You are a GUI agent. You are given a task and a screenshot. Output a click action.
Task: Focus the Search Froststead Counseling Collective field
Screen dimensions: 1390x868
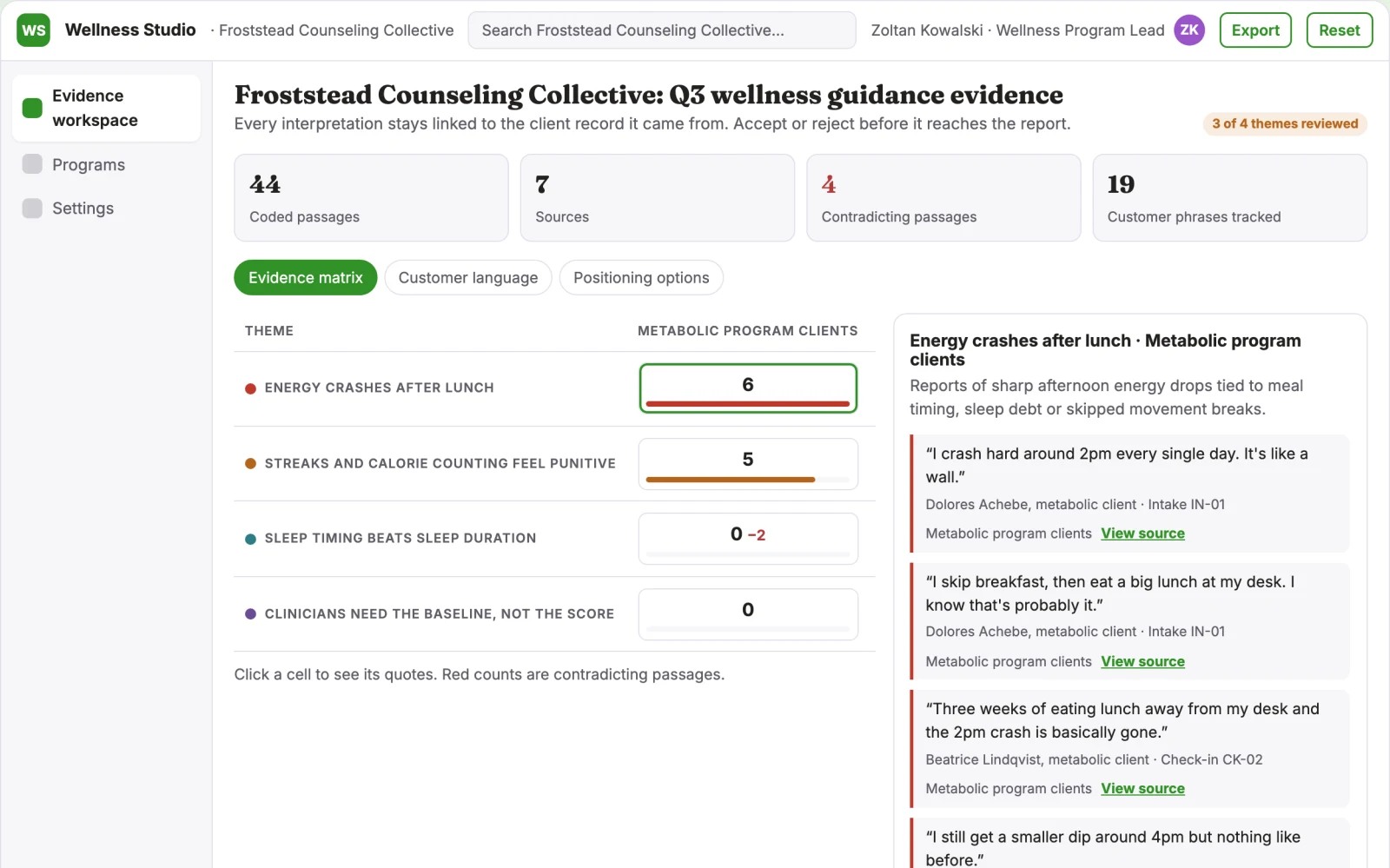tap(662, 30)
